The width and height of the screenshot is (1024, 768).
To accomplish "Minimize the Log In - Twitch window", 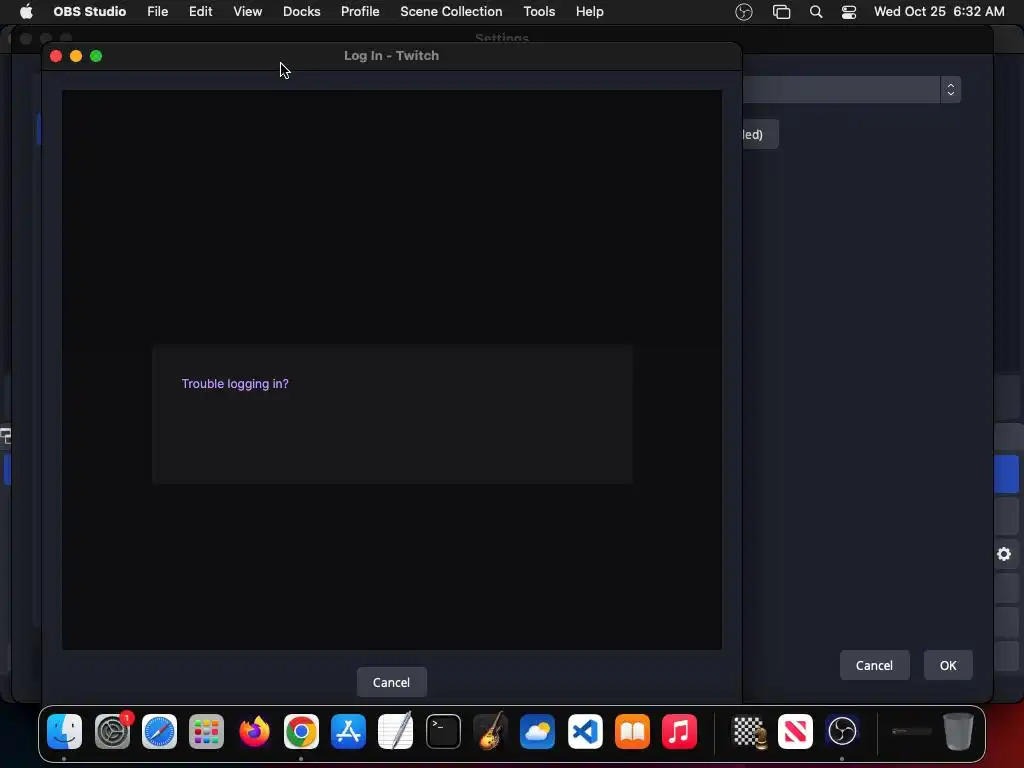I will tap(76, 56).
